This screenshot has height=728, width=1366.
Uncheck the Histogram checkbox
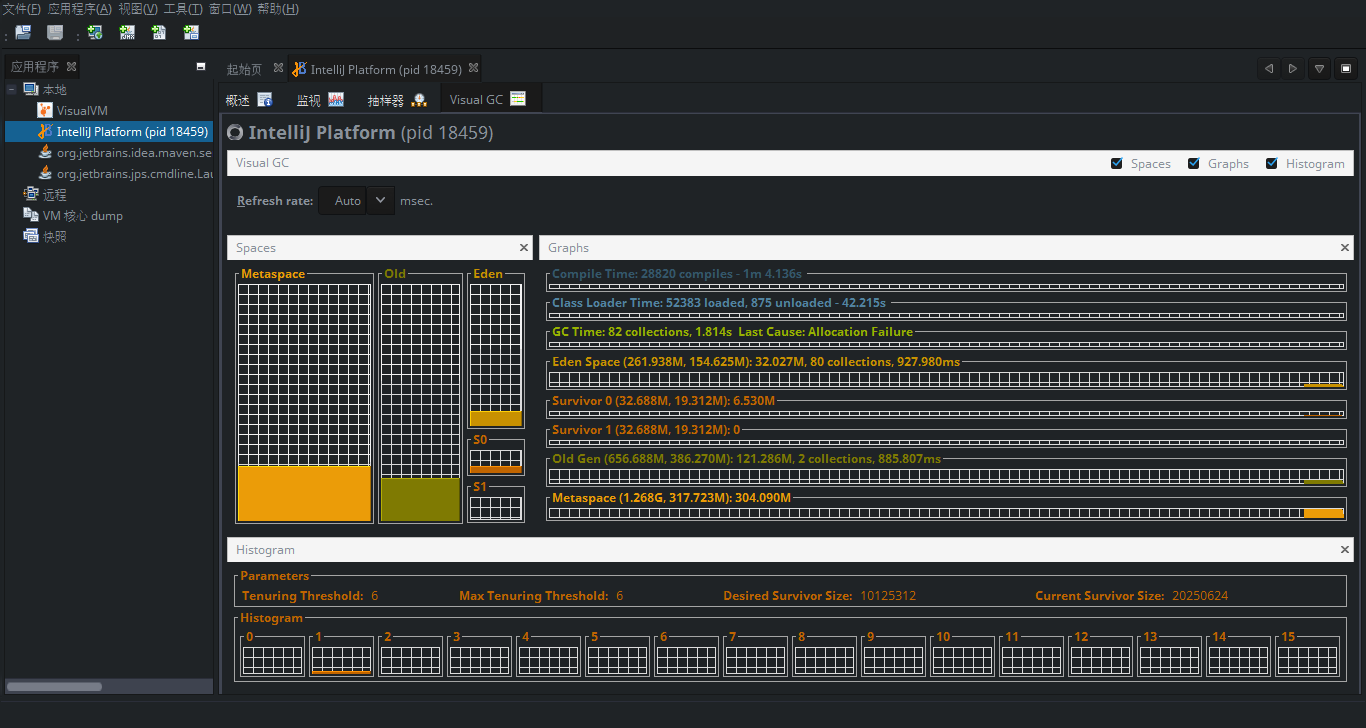[1272, 163]
